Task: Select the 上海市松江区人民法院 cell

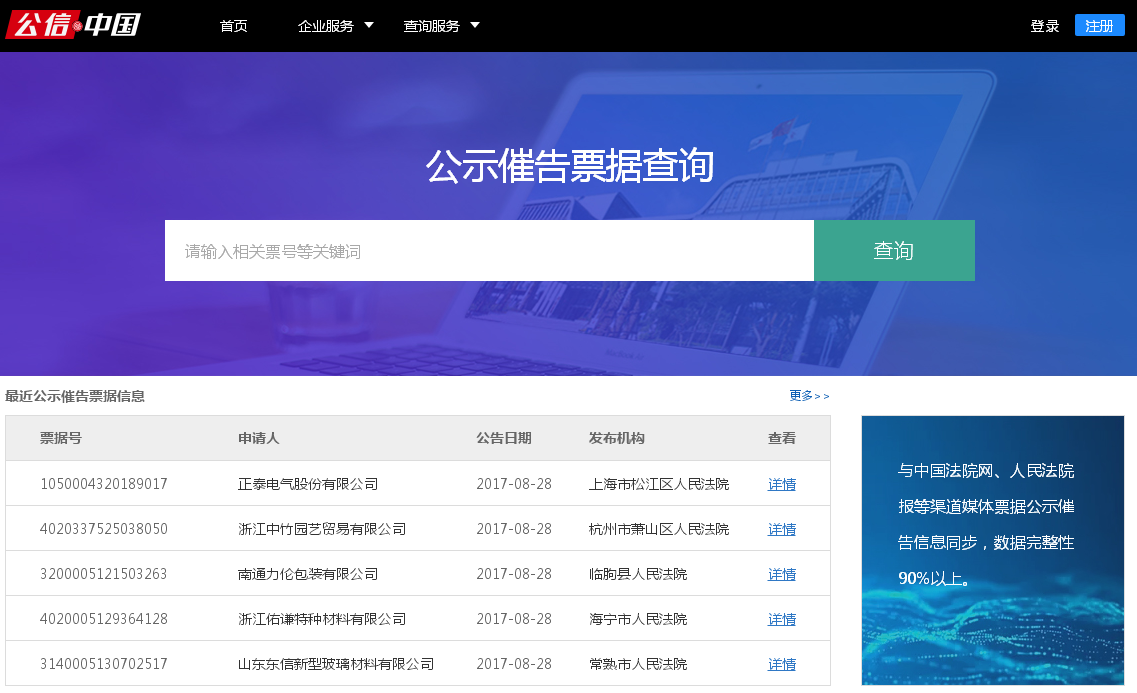Action: (x=659, y=484)
